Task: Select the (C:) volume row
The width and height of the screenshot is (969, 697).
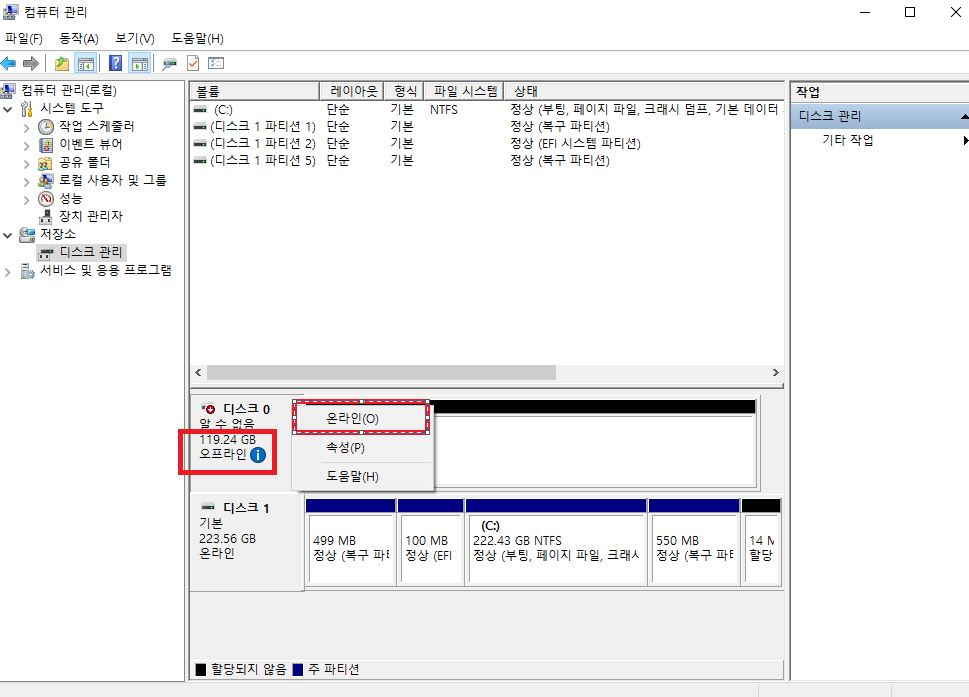Action: click(487, 109)
